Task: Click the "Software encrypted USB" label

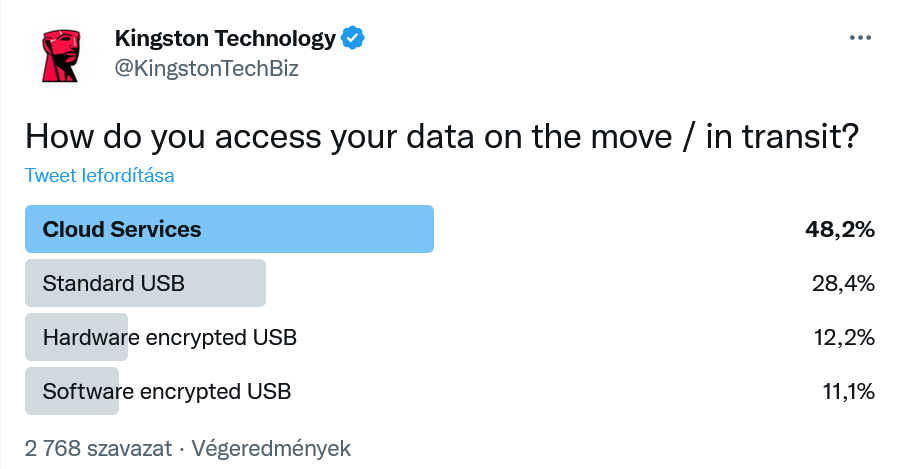Action: 167,391
